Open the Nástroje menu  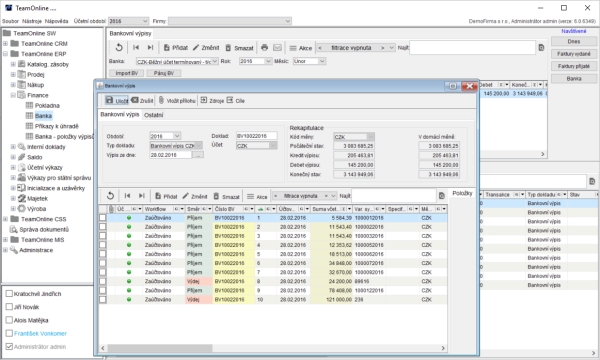point(32,21)
